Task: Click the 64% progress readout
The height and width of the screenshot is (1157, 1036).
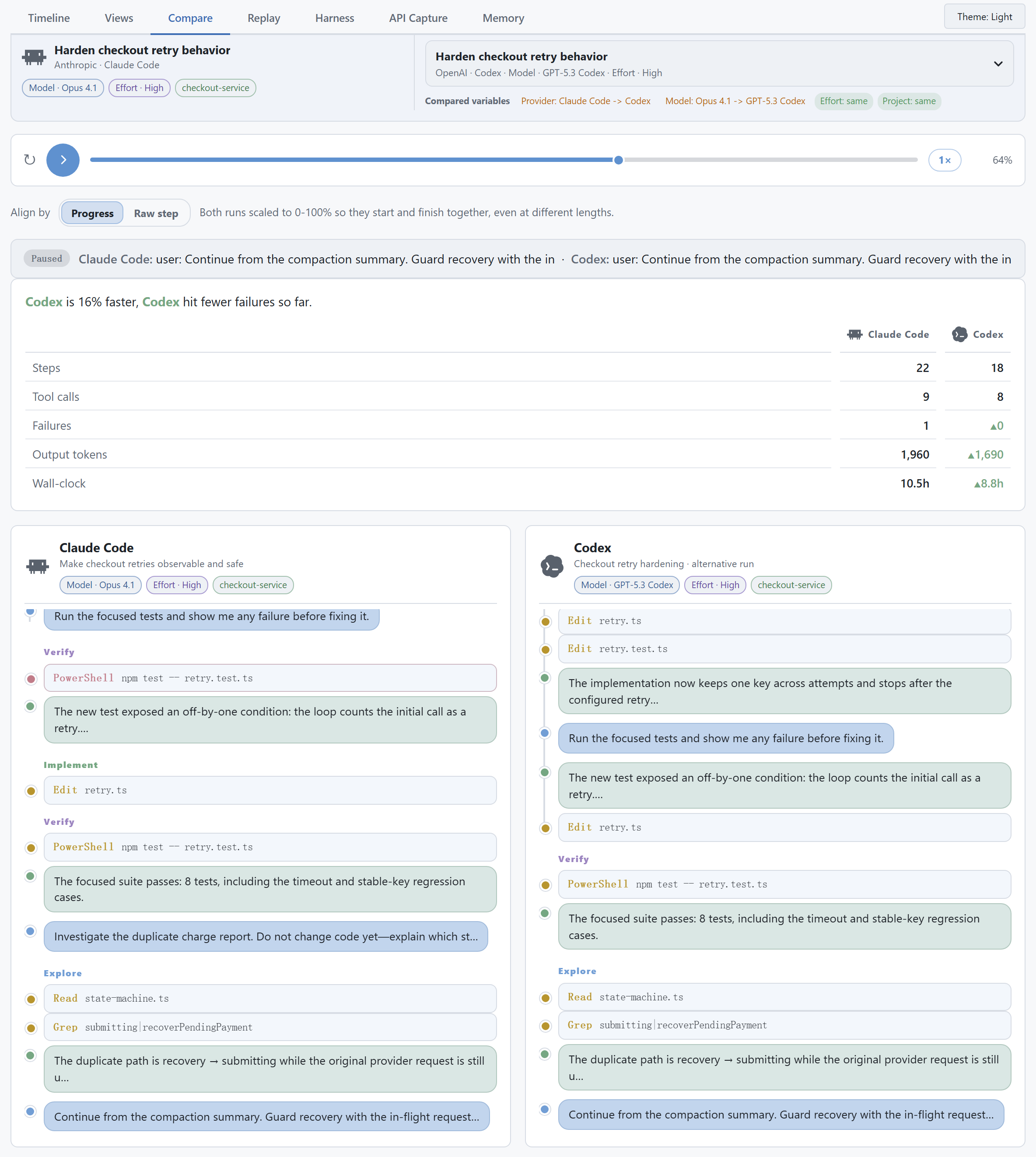Action: 1002,160
